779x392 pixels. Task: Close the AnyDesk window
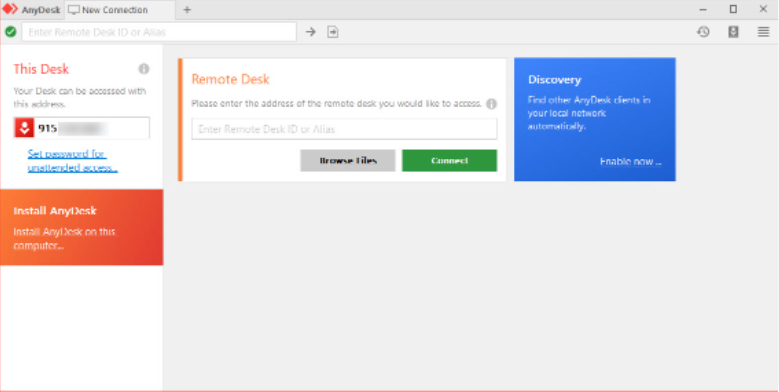pyautogui.click(x=764, y=9)
